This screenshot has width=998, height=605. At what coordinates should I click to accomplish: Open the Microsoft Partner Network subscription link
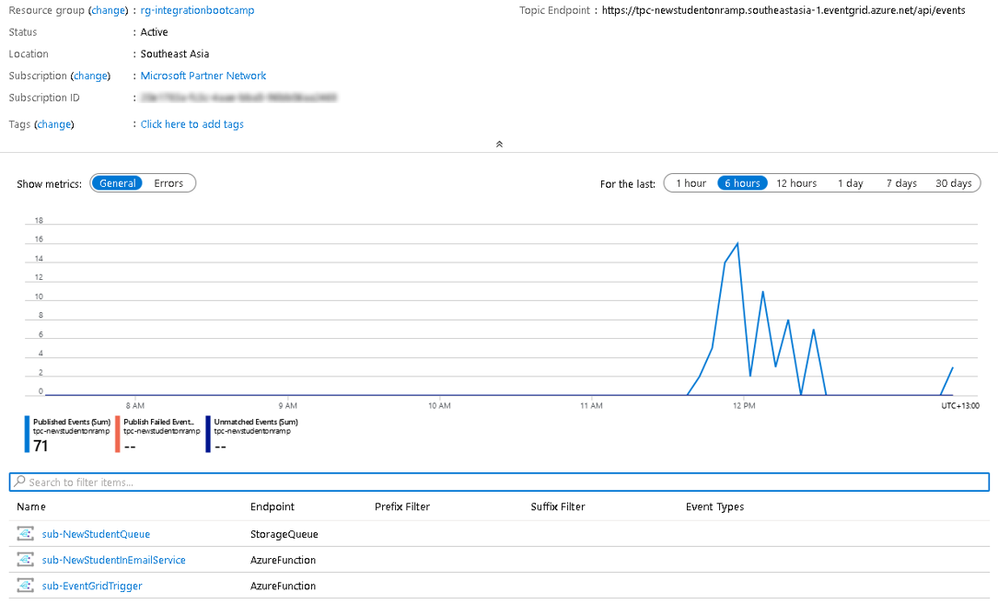[x=203, y=76]
